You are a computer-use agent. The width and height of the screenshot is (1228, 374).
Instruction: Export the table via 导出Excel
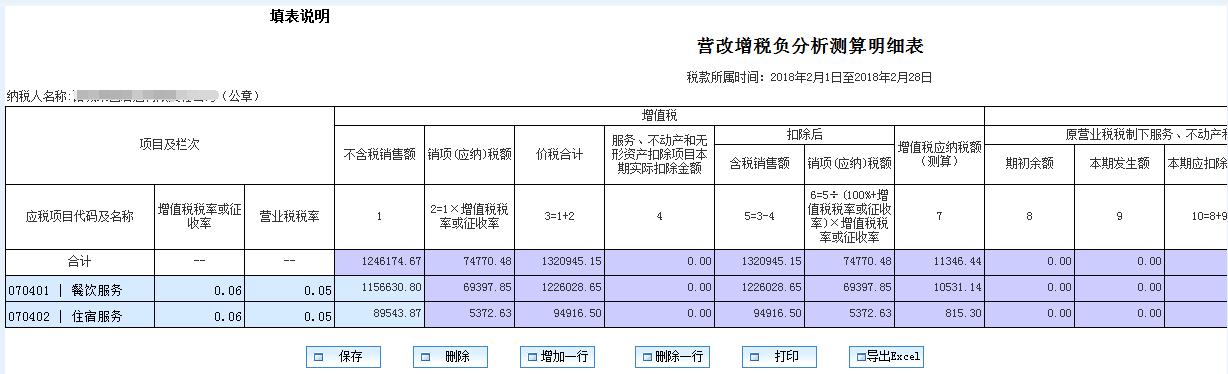pyautogui.click(x=886, y=356)
